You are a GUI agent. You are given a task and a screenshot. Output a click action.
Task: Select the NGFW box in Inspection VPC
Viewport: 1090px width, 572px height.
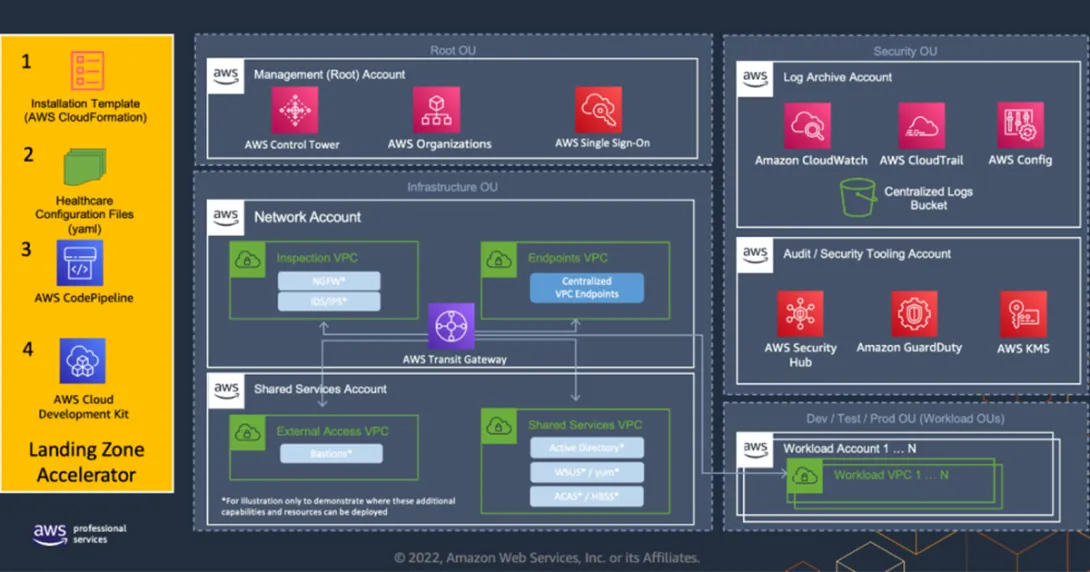[329, 281]
